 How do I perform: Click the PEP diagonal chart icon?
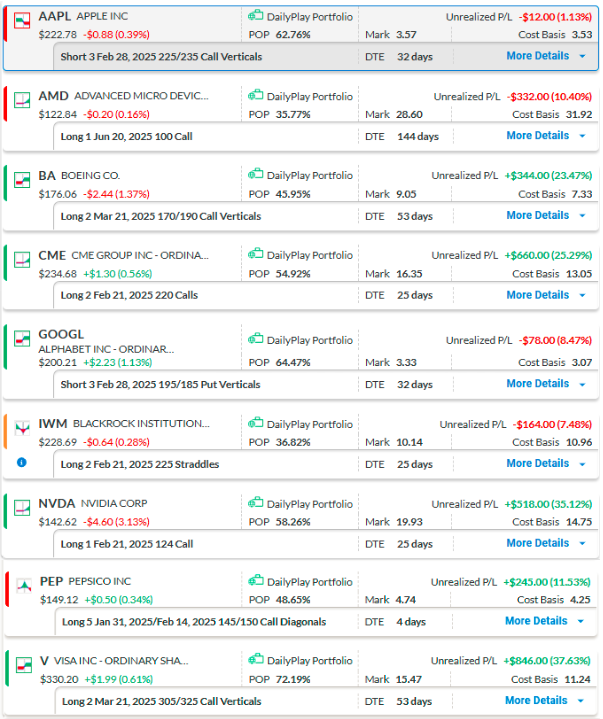tap(24, 586)
